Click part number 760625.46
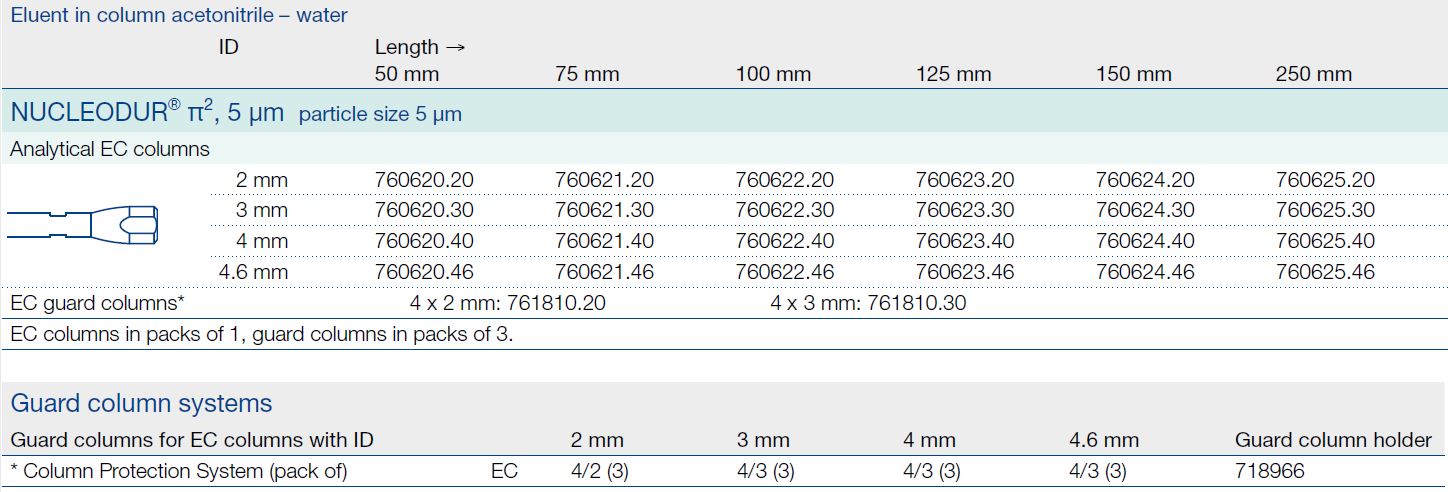The image size is (1448, 492). [1325, 272]
